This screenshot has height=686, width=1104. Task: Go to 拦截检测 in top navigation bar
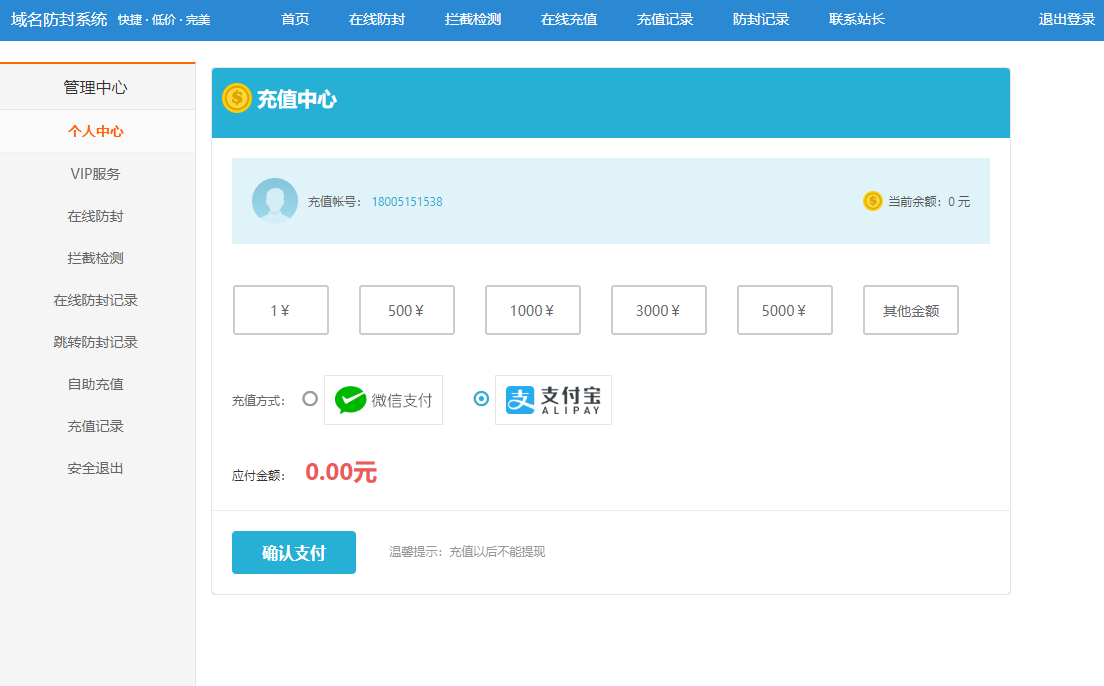pos(473,20)
